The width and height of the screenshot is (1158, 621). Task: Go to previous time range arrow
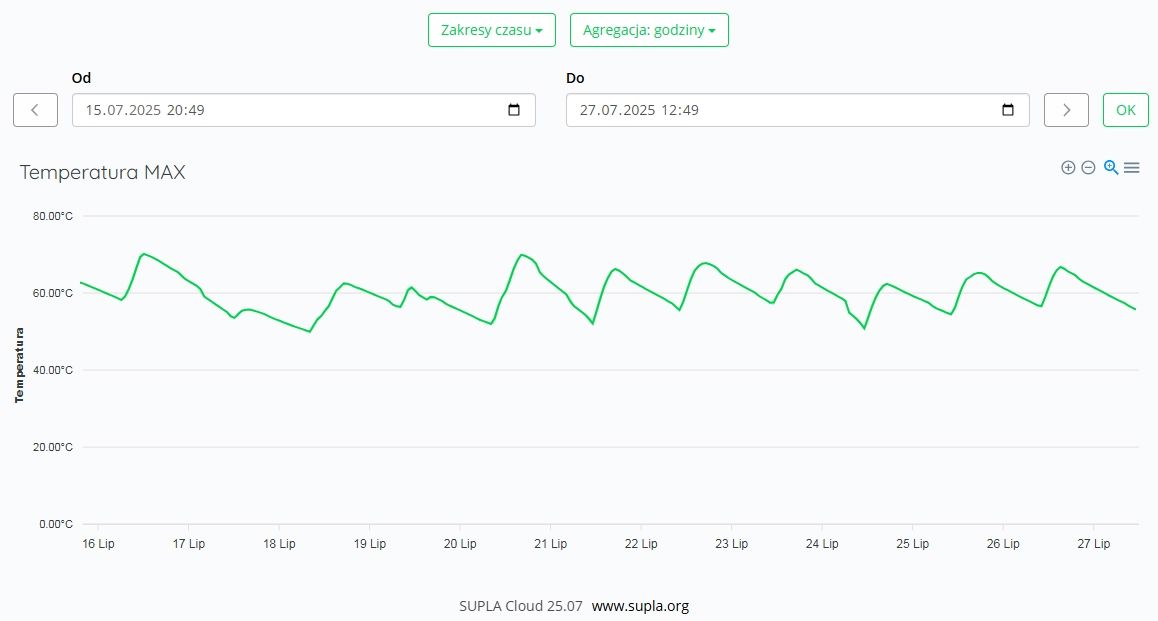point(35,110)
